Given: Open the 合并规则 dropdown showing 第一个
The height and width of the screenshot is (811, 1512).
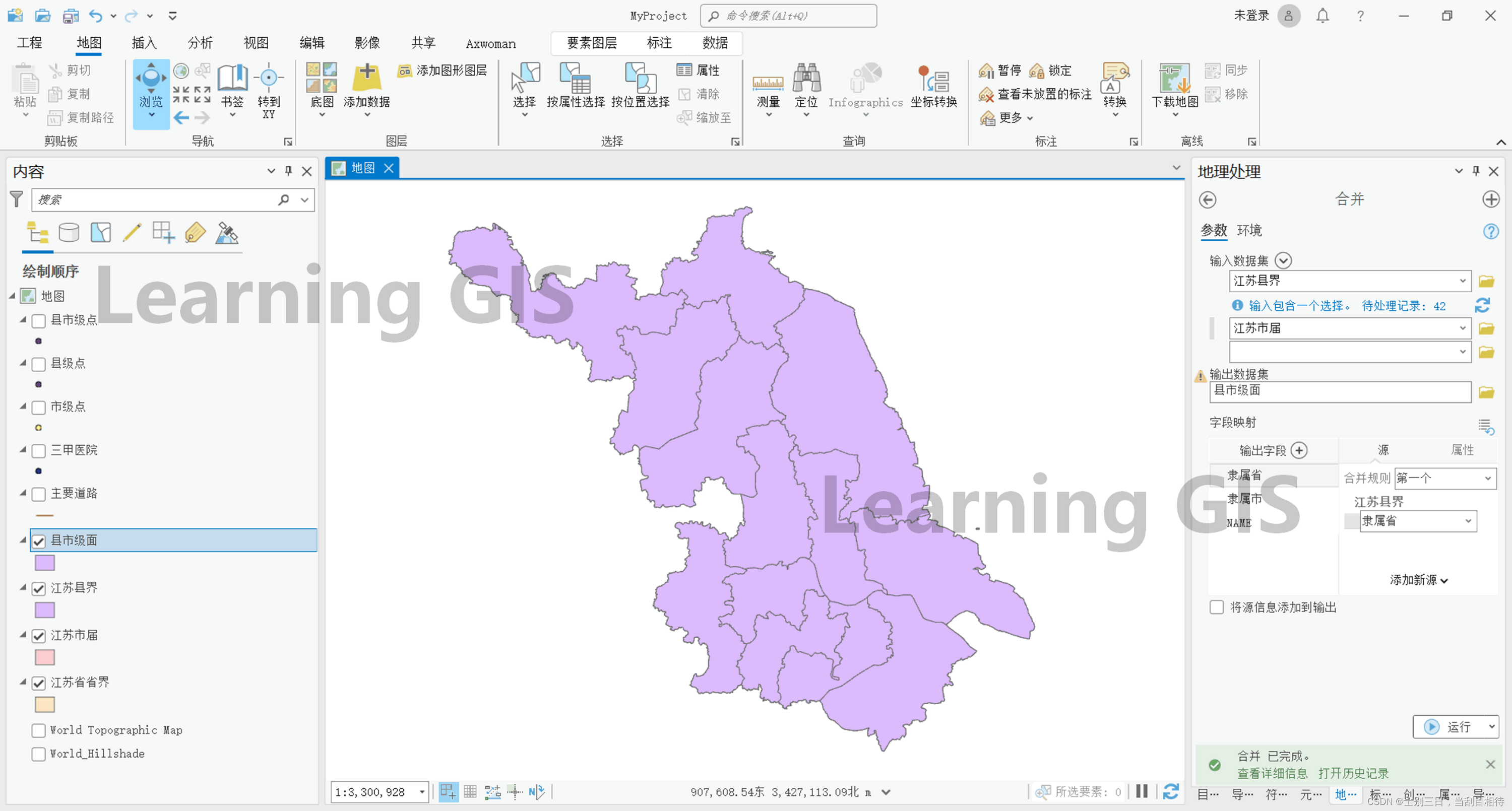Looking at the screenshot, I should coord(1445,478).
